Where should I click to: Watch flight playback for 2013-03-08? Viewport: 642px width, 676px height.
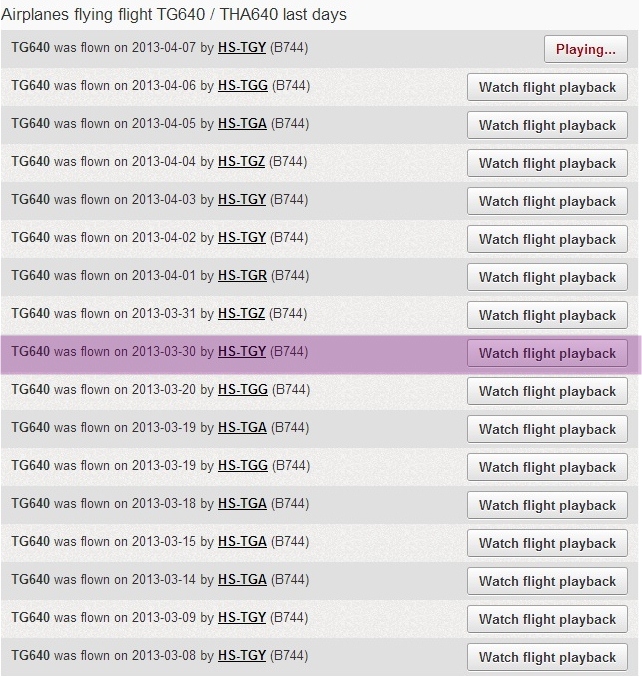pyautogui.click(x=547, y=657)
